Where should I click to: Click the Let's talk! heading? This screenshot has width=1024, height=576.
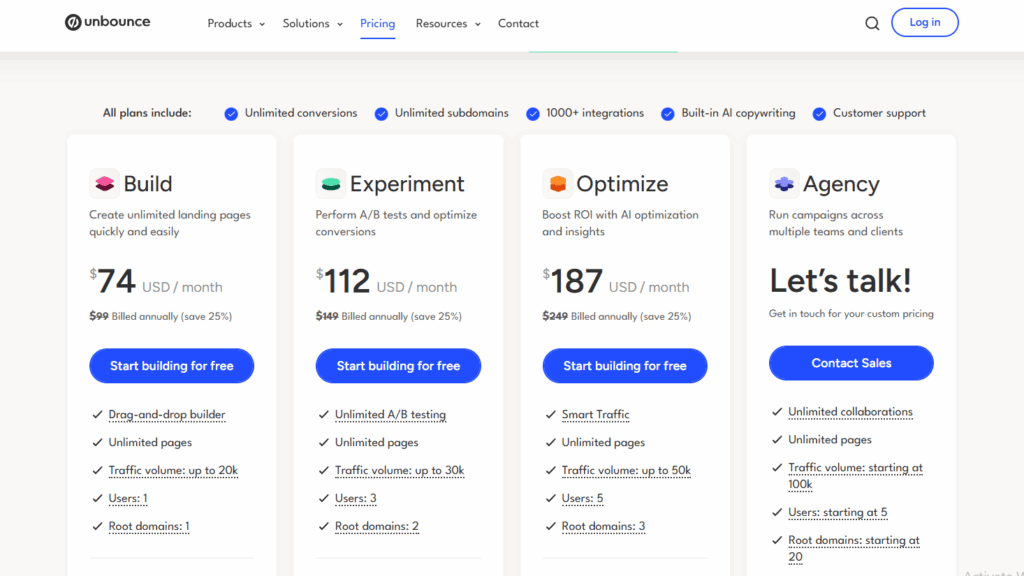[x=840, y=281]
